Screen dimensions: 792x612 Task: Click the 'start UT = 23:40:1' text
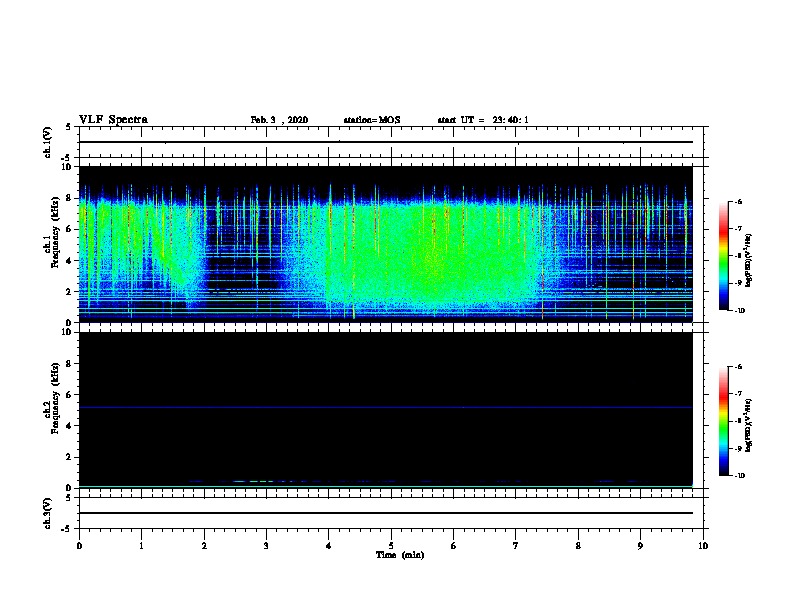pyautogui.click(x=483, y=120)
